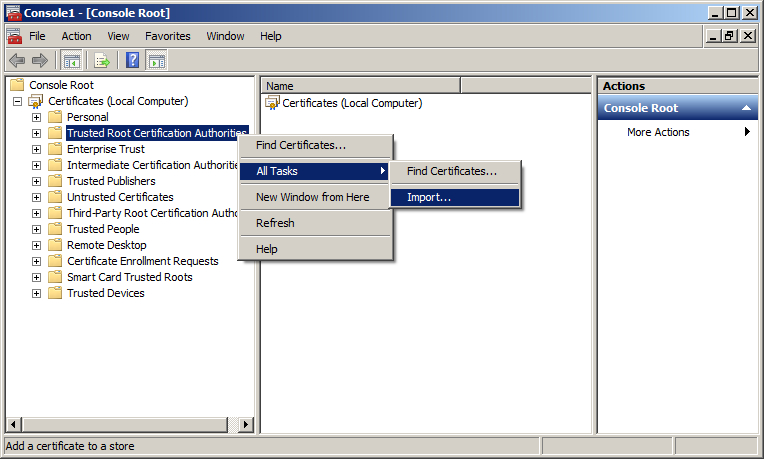The width and height of the screenshot is (764, 459).
Task: Open the Action menu in menu bar
Action: 76,36
